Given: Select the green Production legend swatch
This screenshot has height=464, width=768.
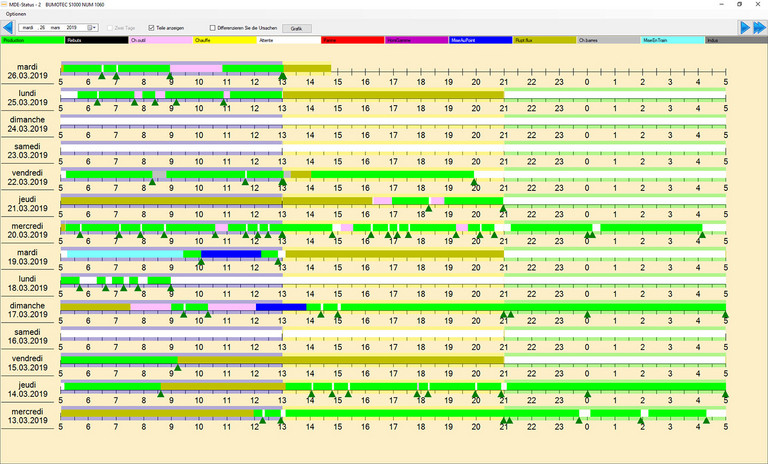Looking at the screenshot, I should pyautogui.click(x=32, y=40).
